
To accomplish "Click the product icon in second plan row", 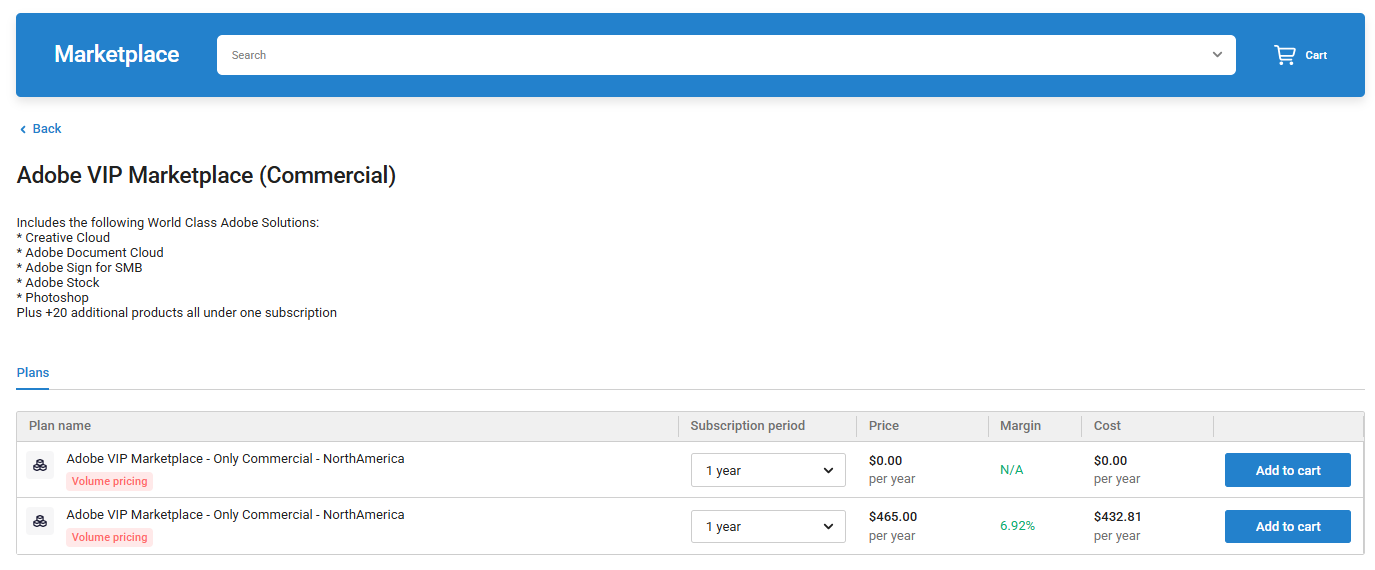I will [40, 521].
